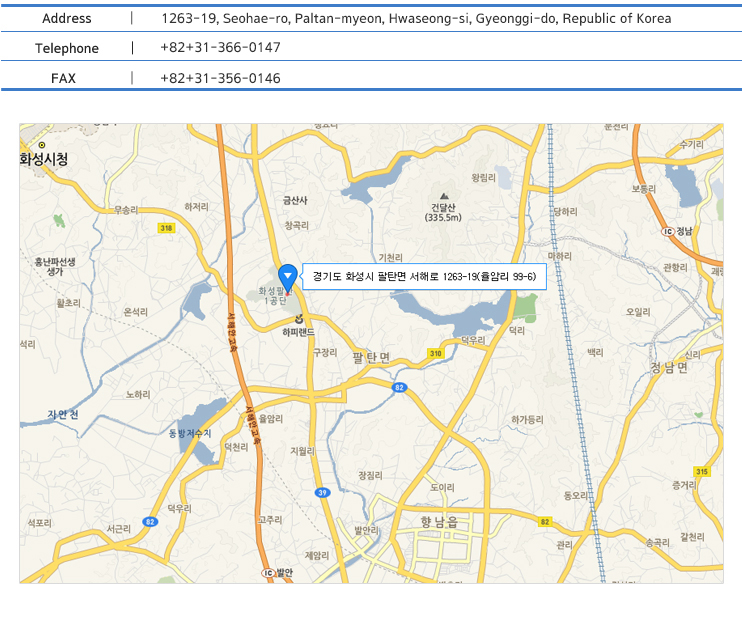Click the 팔탄면 district label
742x619 pixels.
click(371, 358)
